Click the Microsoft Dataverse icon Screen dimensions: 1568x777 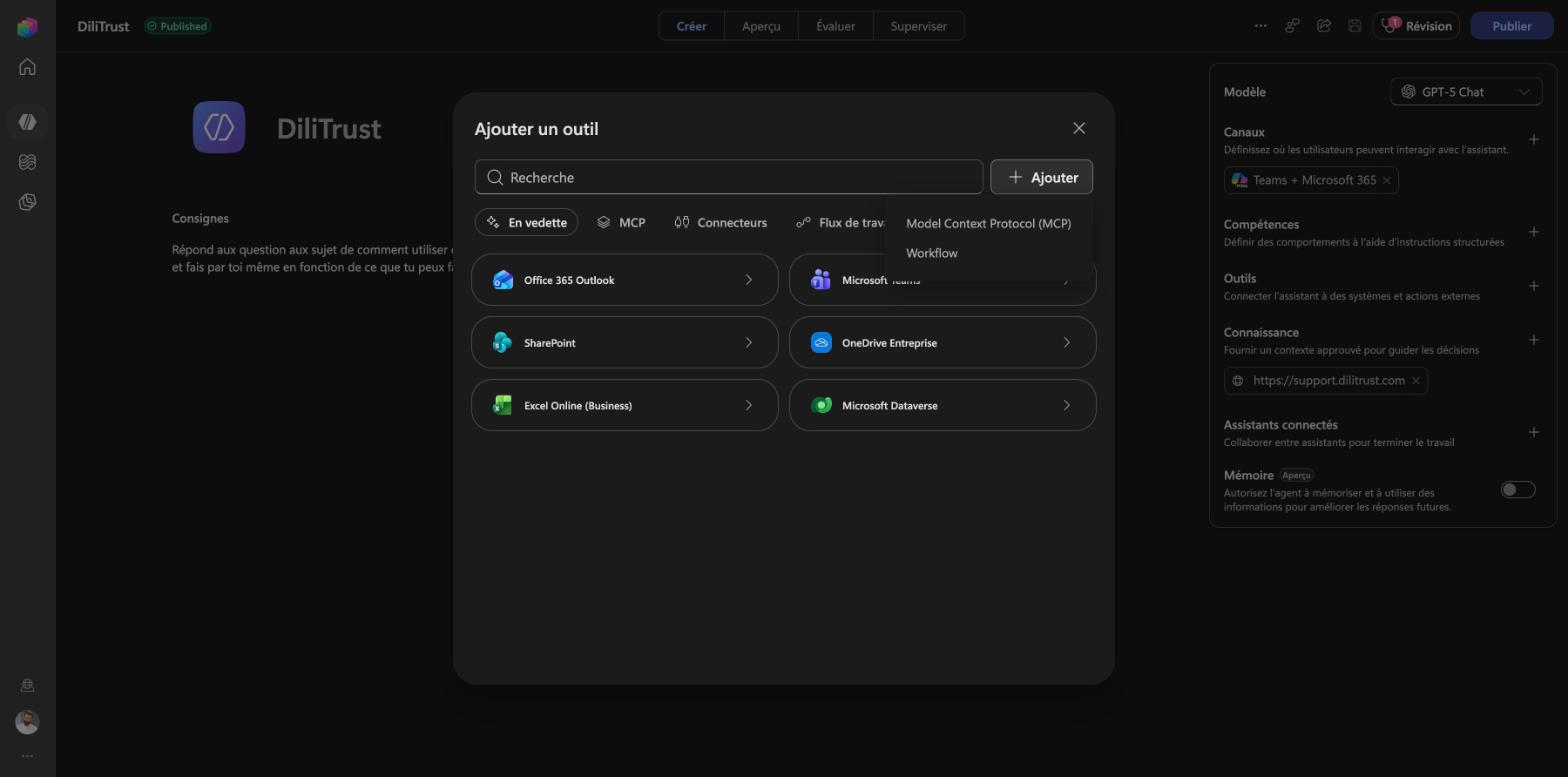(x=821, y=405)
